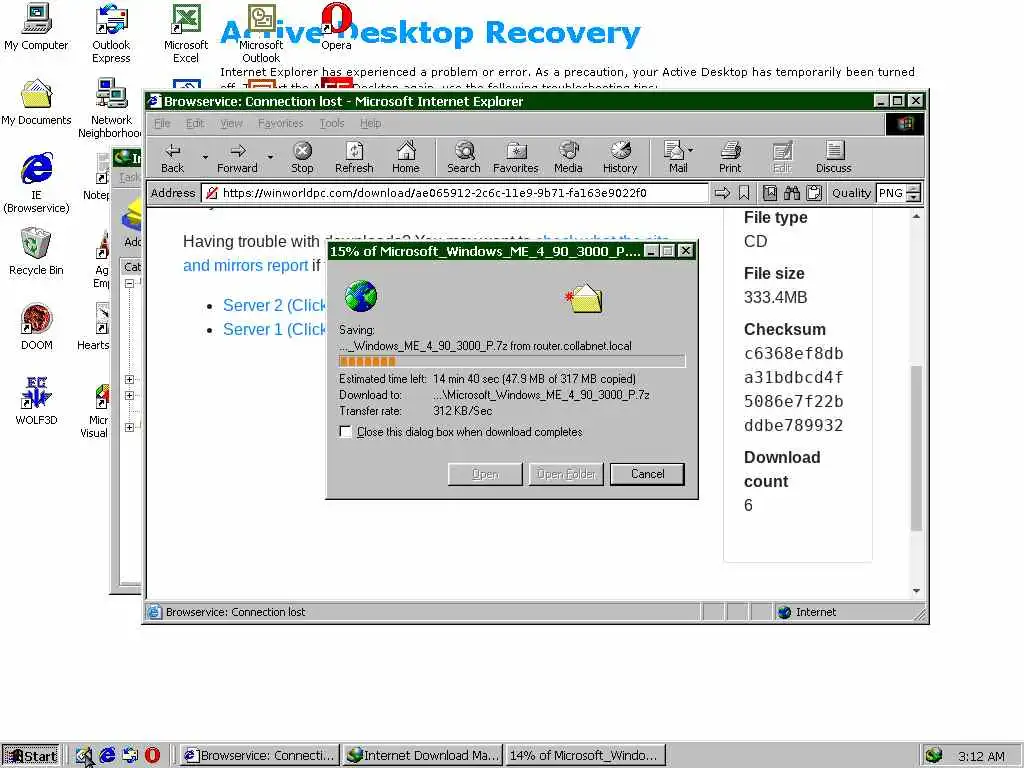The width and height of the screenshot is (1024, 768).
Task: Click the address bar URL field
Action: (x=455, y=193)
